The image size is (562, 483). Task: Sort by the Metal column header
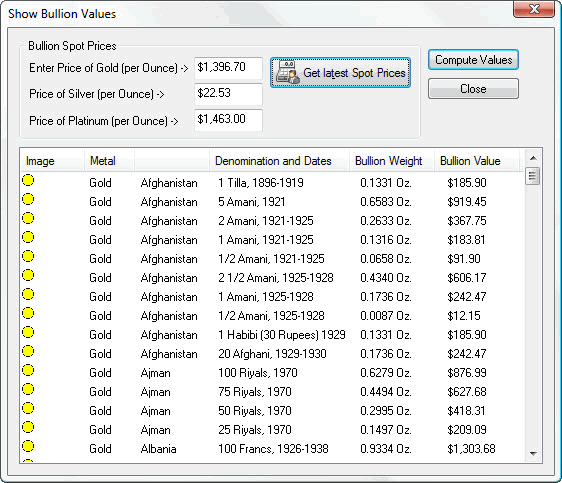click(x=109, y=161)
